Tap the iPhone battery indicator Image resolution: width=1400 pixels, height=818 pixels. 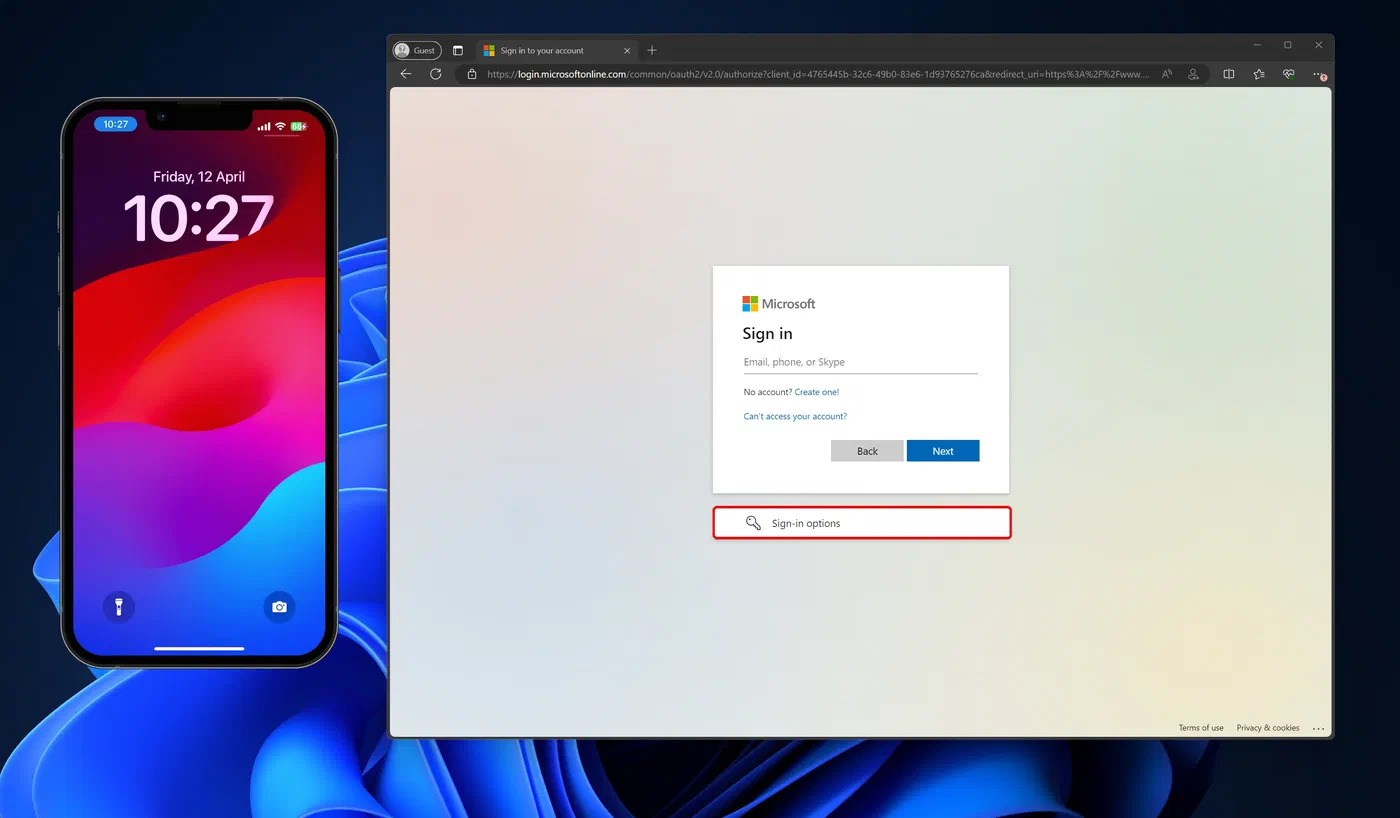coord(298,126)
